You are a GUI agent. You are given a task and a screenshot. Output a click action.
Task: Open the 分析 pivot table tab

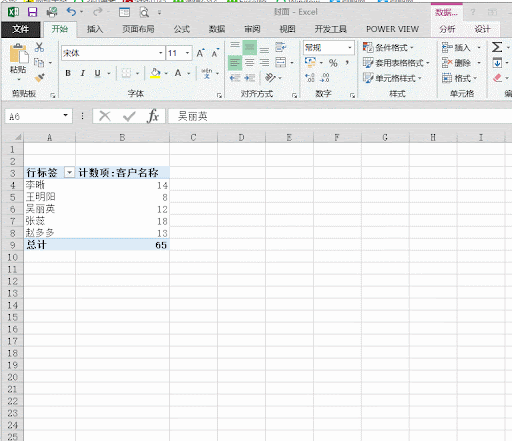(x=447, y=29)
